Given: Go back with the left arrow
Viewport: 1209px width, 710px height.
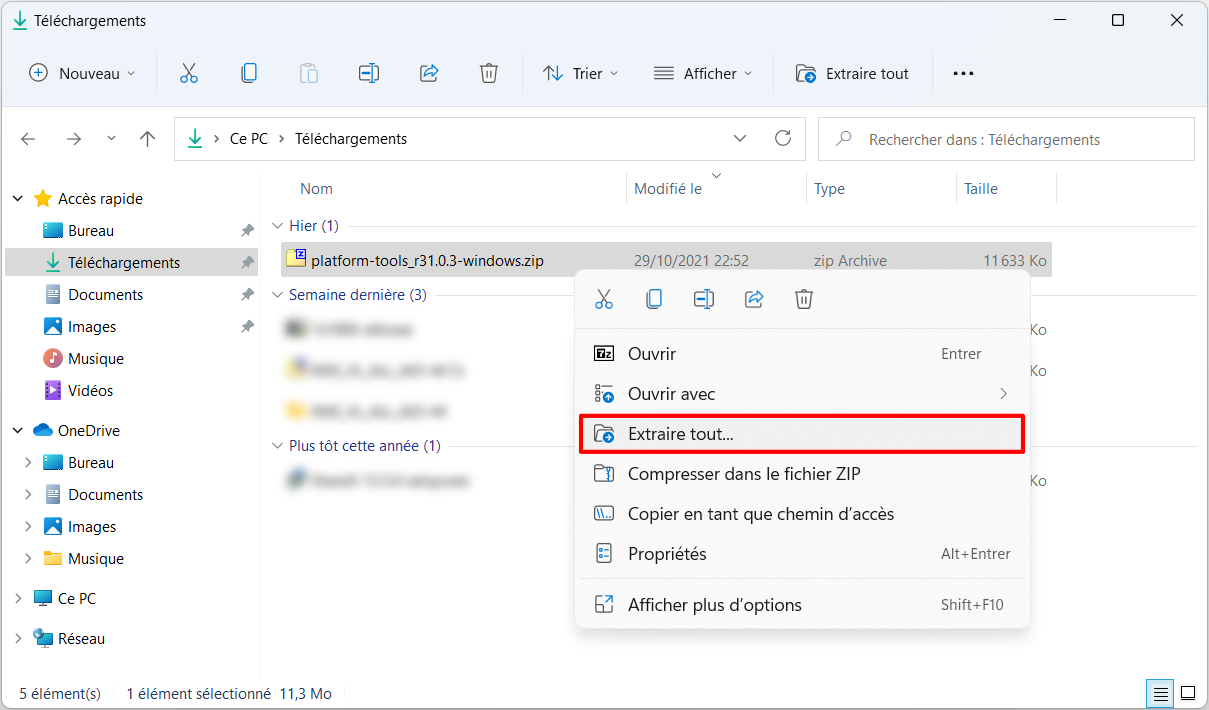Looking at the screenshot, I should [x=28, y=139].
